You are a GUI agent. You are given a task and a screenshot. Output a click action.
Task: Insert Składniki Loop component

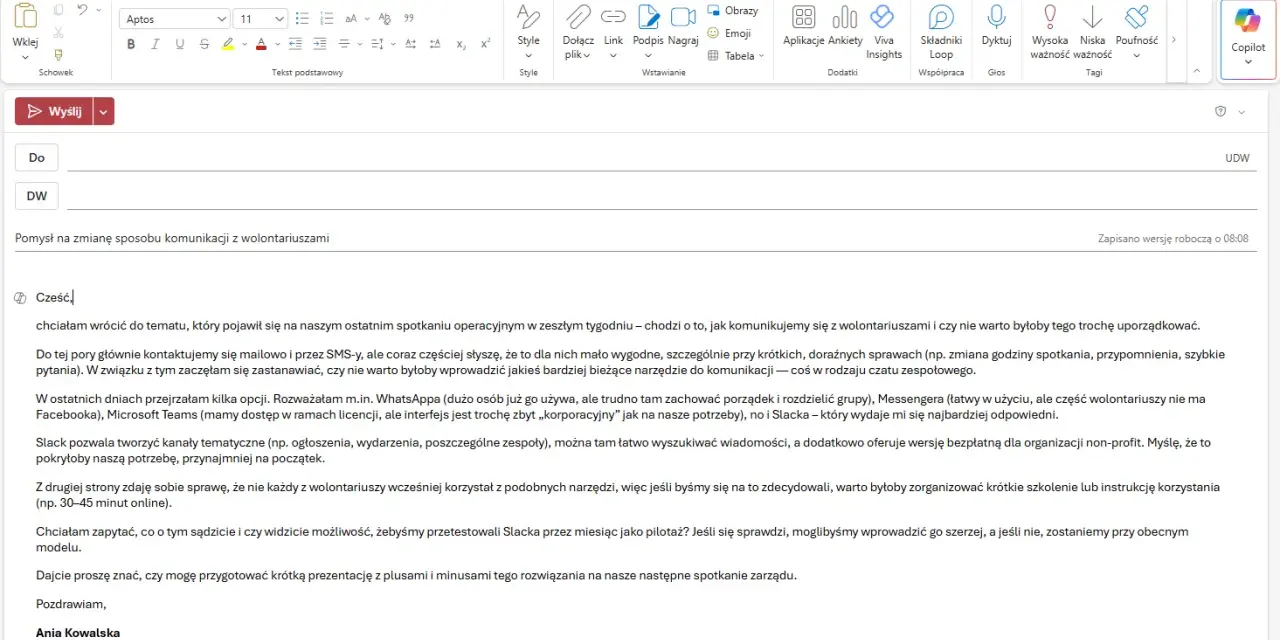(941, 31)
